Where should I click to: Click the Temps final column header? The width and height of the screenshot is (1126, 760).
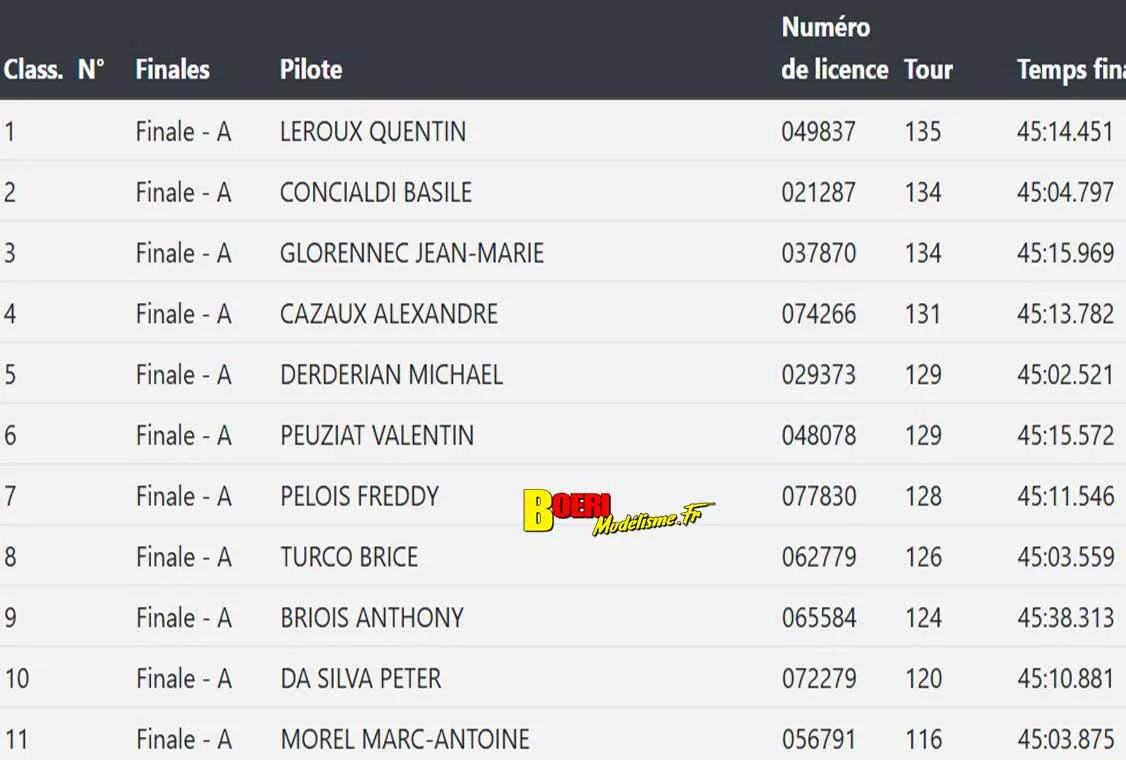pyautogui.click(x=1070, y=70)
